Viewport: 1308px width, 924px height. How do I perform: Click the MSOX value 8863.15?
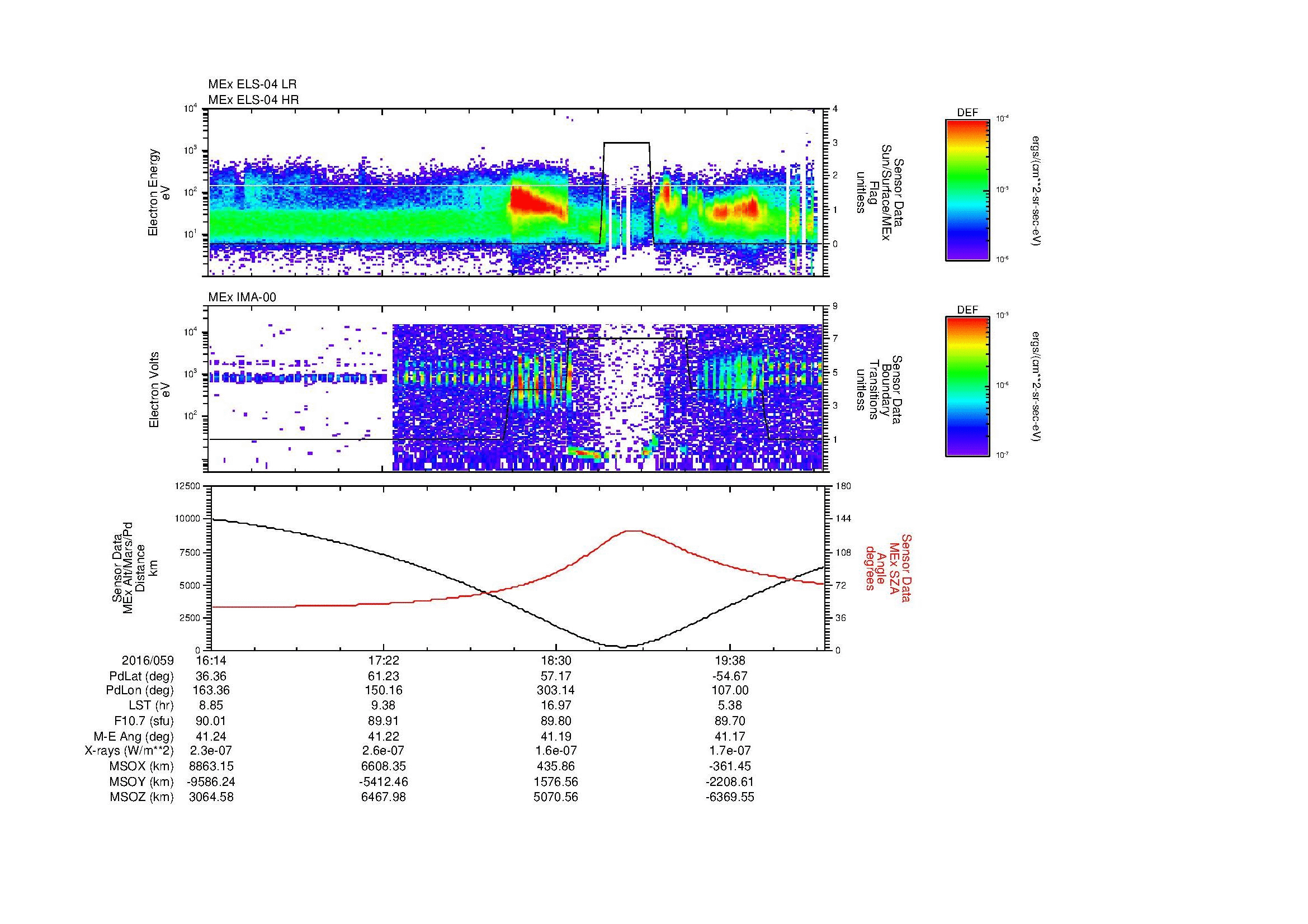point(211,766)
